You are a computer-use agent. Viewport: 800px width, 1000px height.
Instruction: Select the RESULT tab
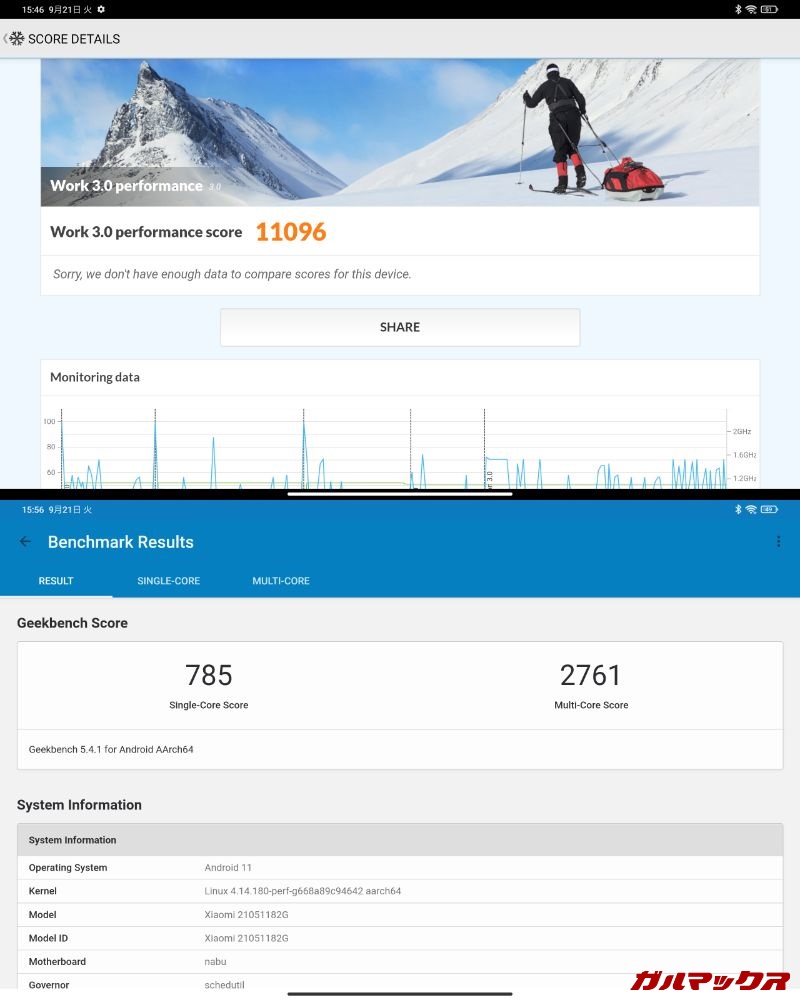tap(56, 581)
